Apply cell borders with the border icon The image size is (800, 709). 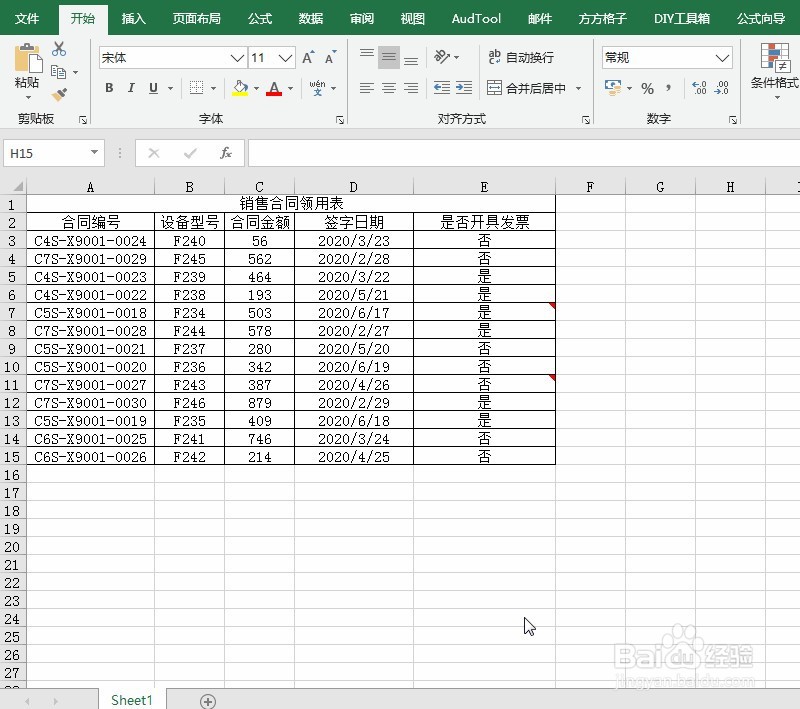(196, 88)
